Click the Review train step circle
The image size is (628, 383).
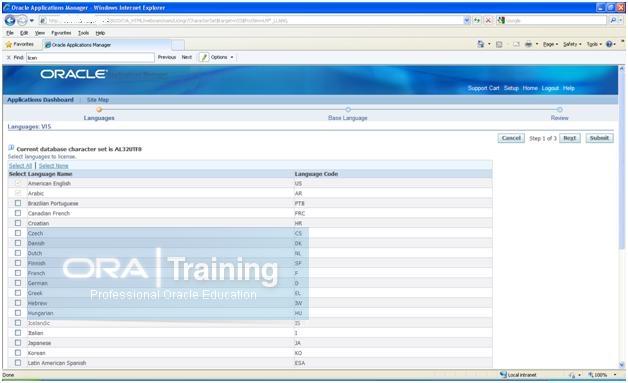560,110
